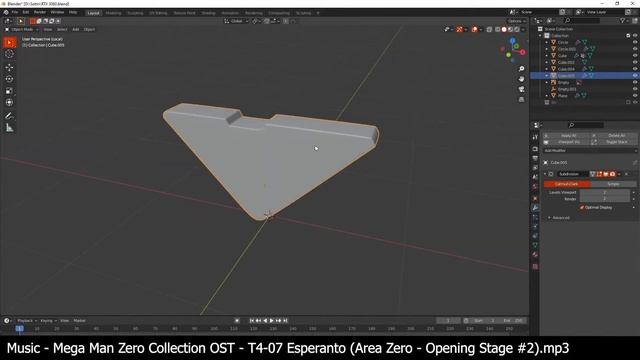Open the Texture properties checker tab
Image resolution: width=640 pixels, height=360 pixels.
(x=535, y=266)
